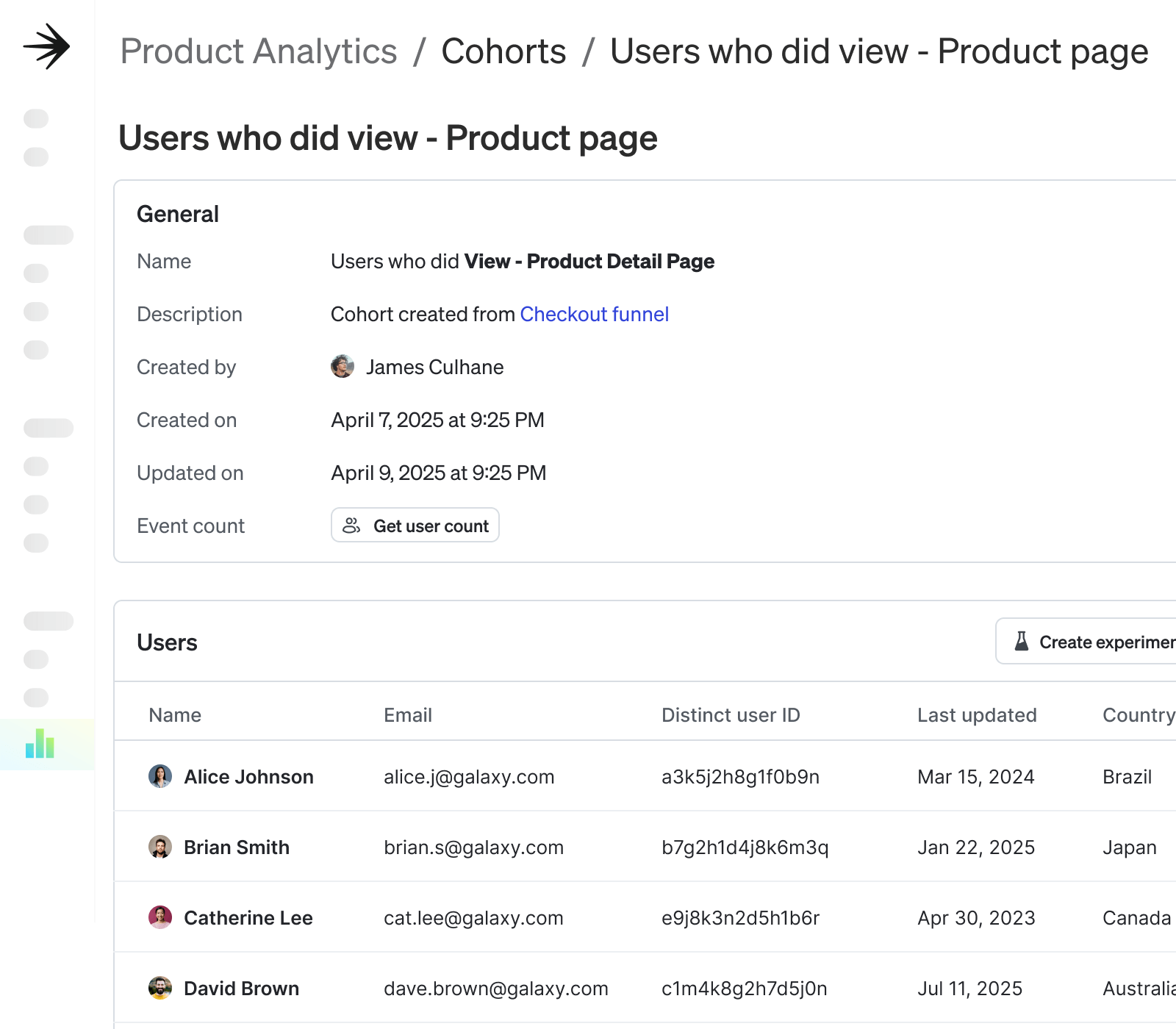
Task: Click James Culhane's avatar photo
Action: click(x=342, y=366)
